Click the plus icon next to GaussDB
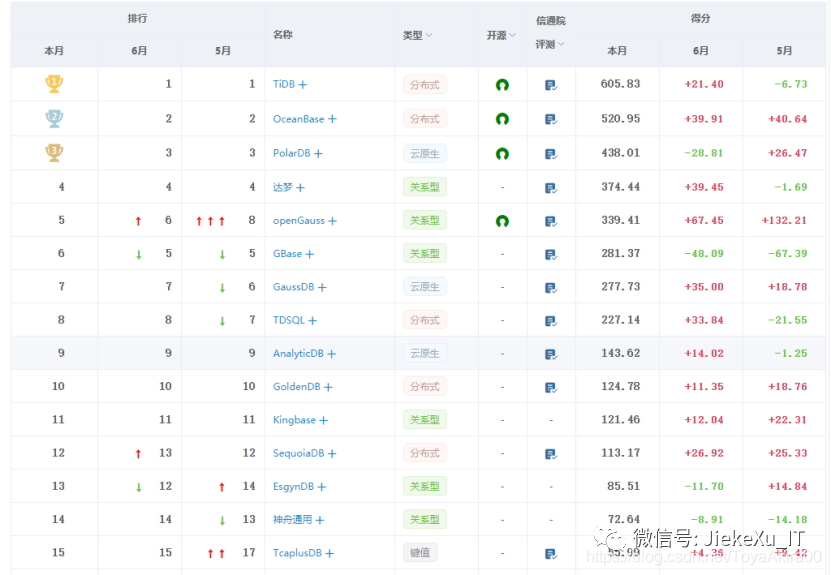Image resolution: width=831 pixels, height=575 pixels. [x=322, y=288]
